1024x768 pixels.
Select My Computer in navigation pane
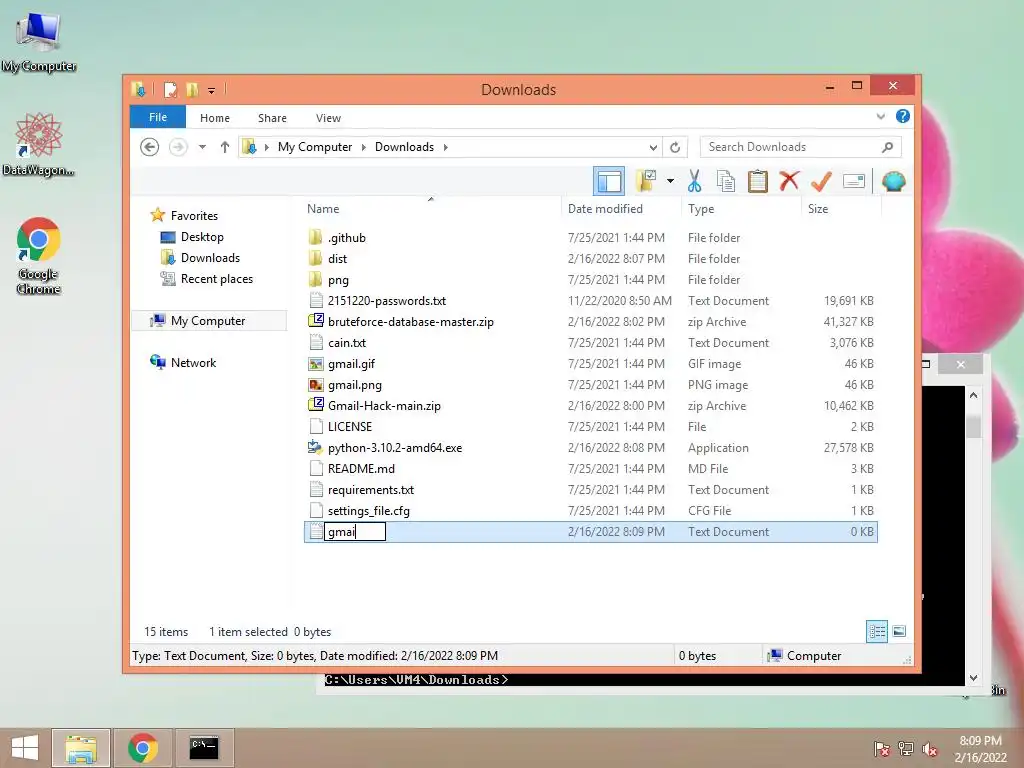pyautogui.click(x=208, y=321)
